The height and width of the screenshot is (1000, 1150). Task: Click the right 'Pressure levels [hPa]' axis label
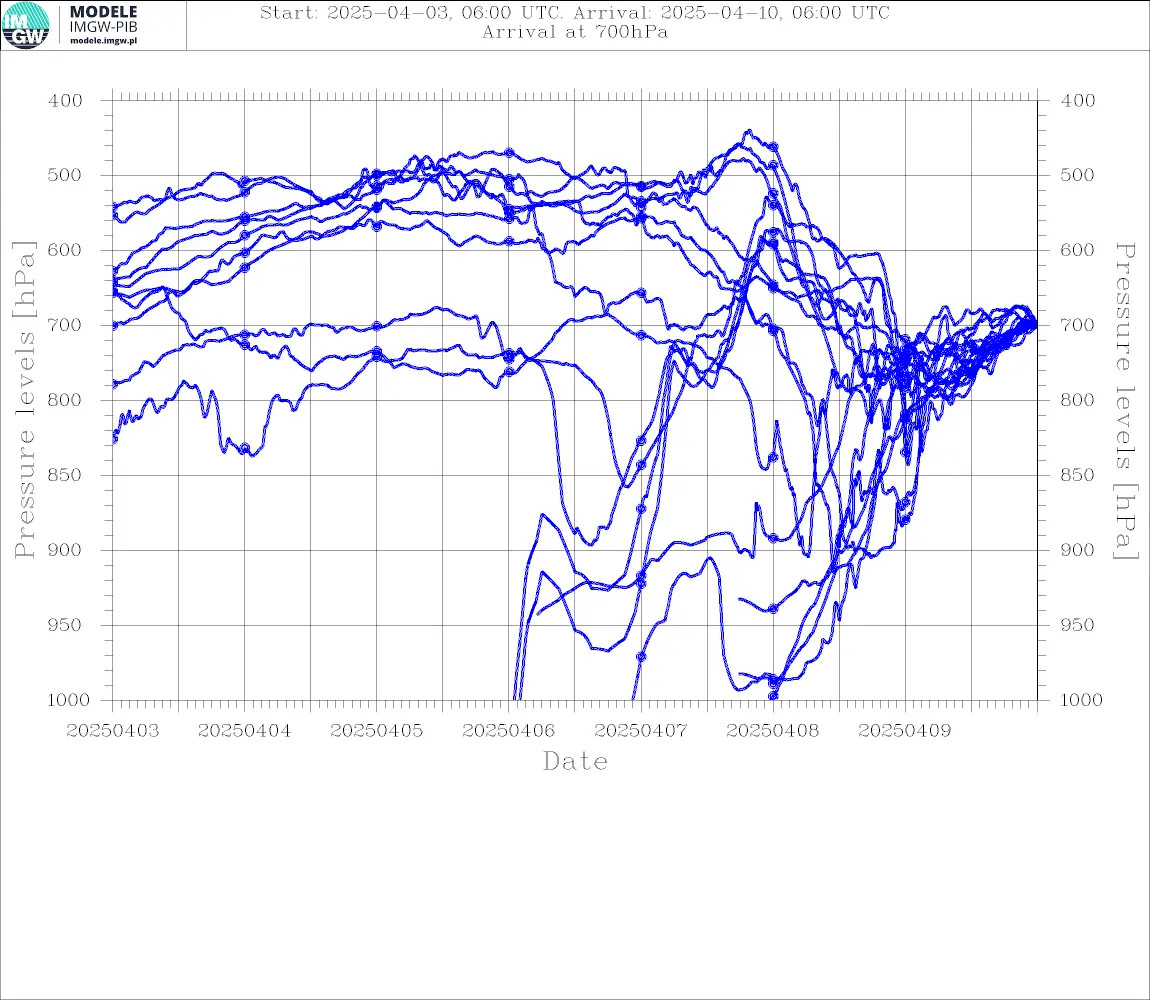(x=1125, y=401)
